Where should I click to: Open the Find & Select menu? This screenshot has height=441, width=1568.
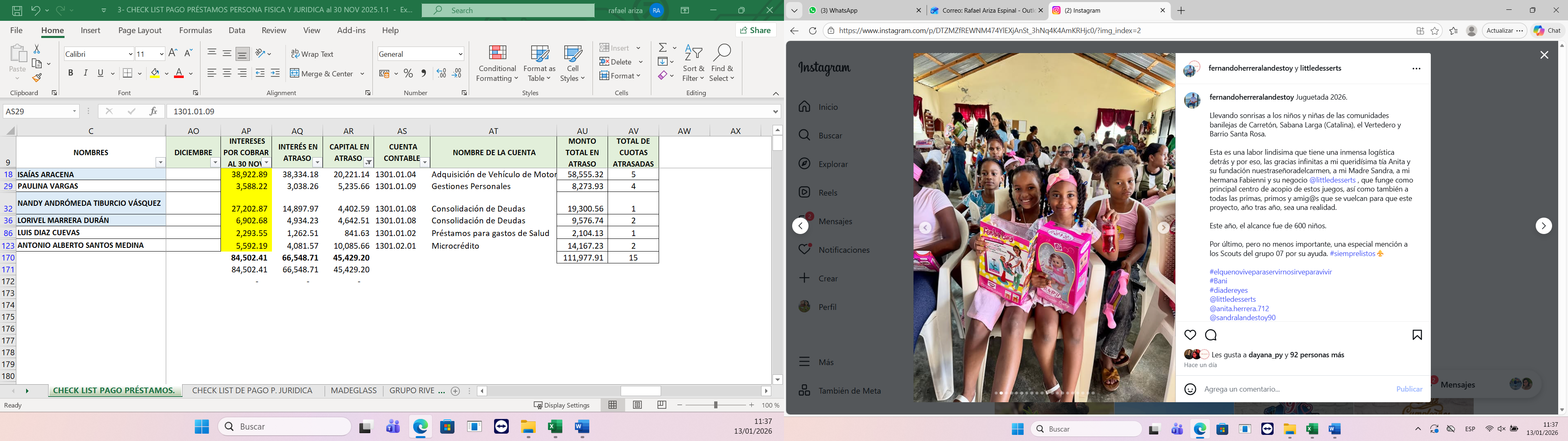coord(722,64)
